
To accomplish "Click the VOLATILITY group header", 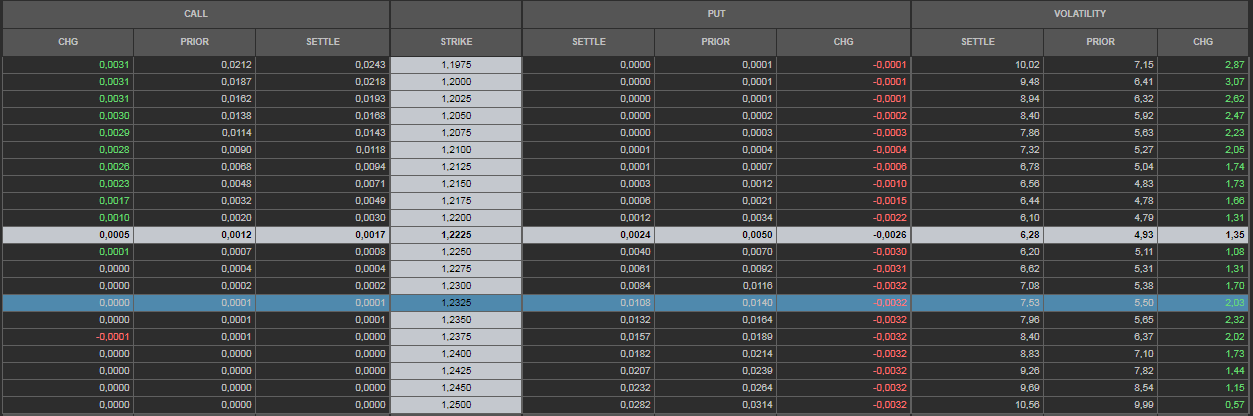I will 1082,14.
